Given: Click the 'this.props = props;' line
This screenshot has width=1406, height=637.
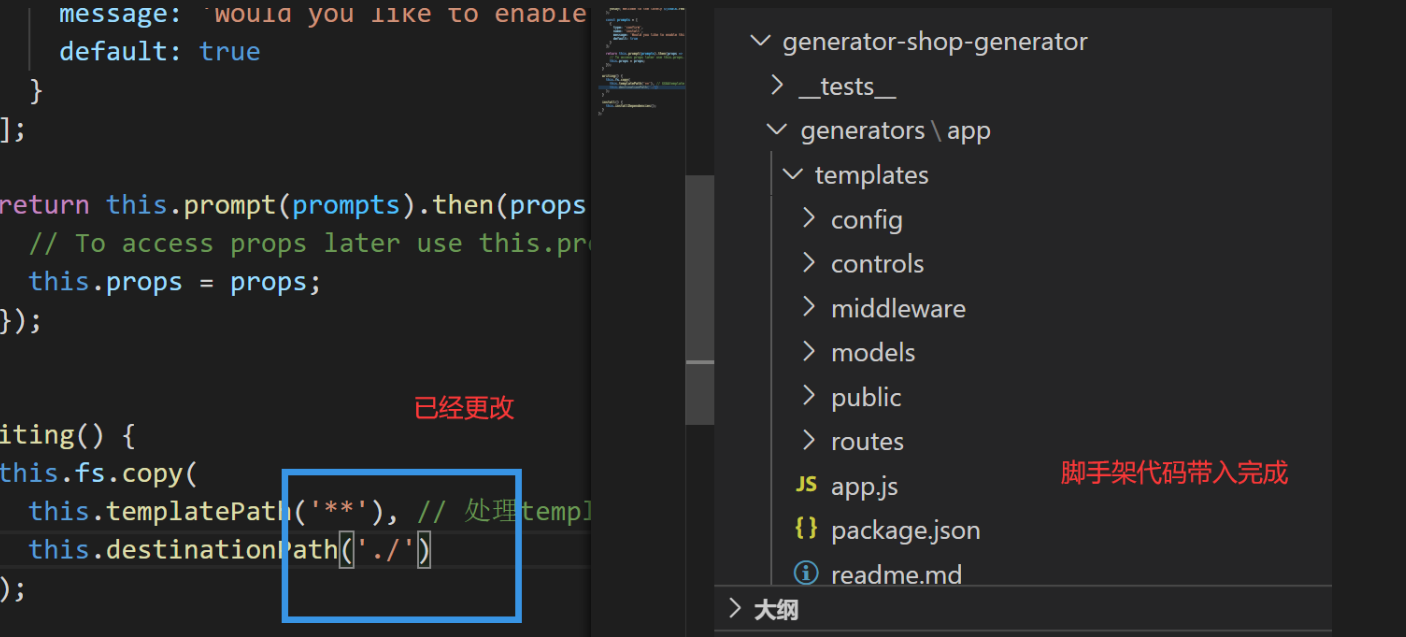Looking at the screenshot, I should [x=175, y=282].
